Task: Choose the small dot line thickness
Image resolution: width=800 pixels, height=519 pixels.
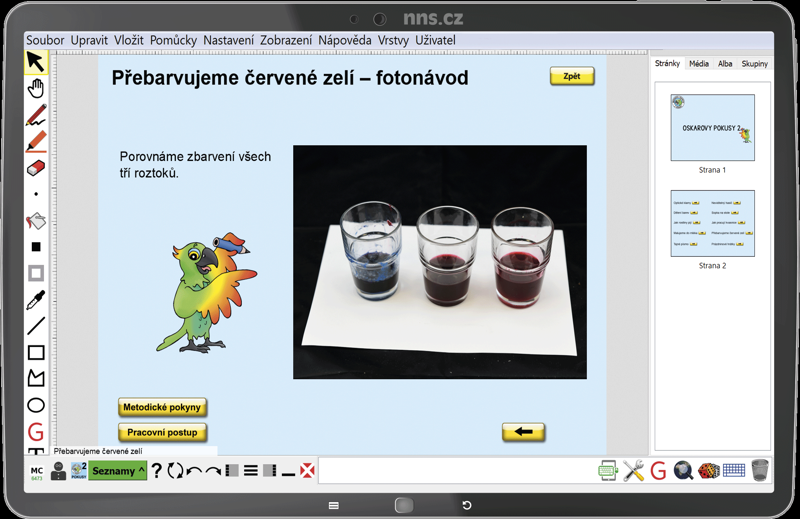Action: (x=36, y=194)
